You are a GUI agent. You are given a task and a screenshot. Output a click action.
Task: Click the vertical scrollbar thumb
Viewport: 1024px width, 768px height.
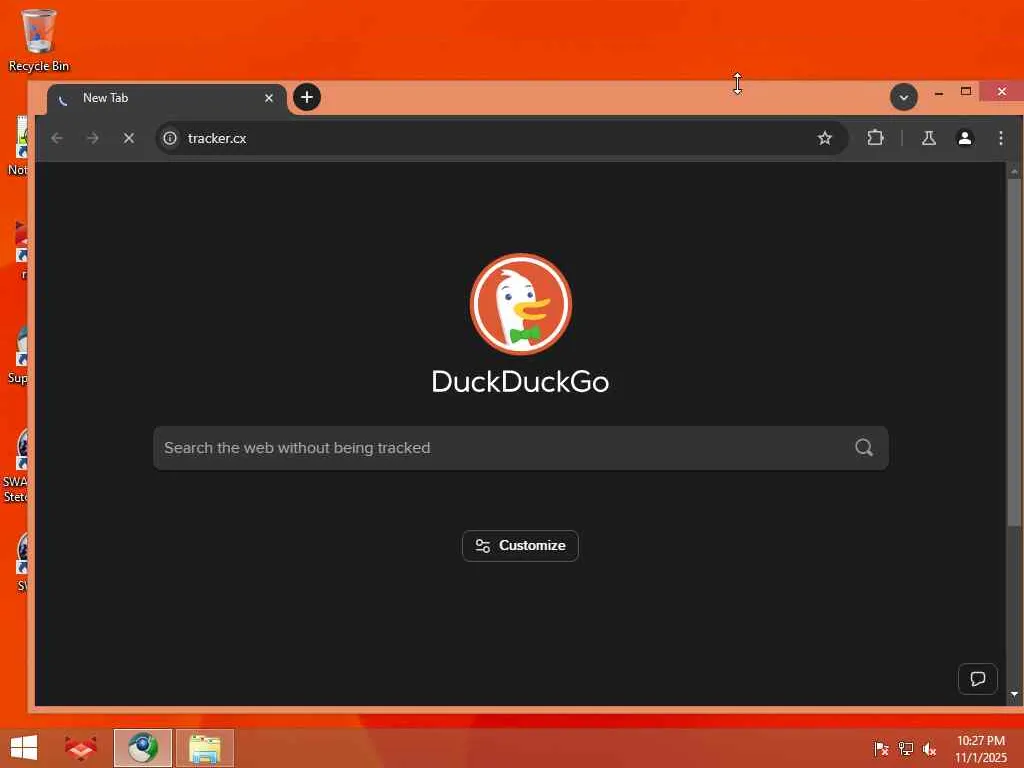click(1014, 353)
